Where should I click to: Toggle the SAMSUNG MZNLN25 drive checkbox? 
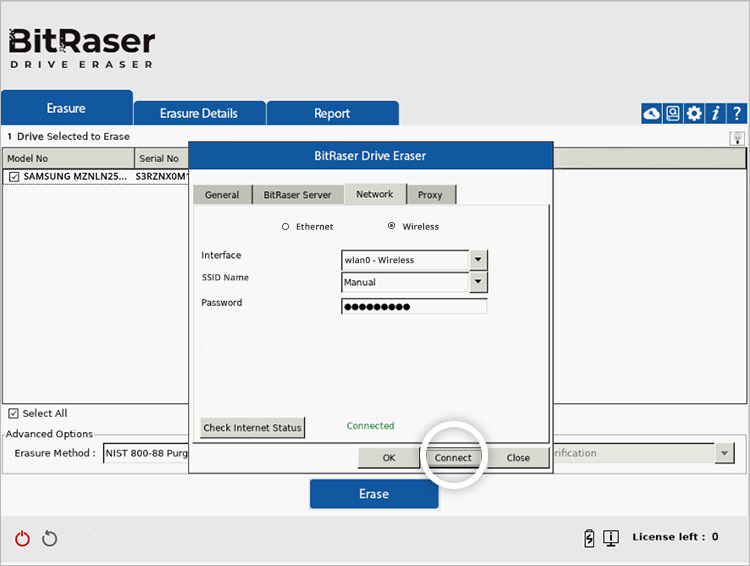14,177
